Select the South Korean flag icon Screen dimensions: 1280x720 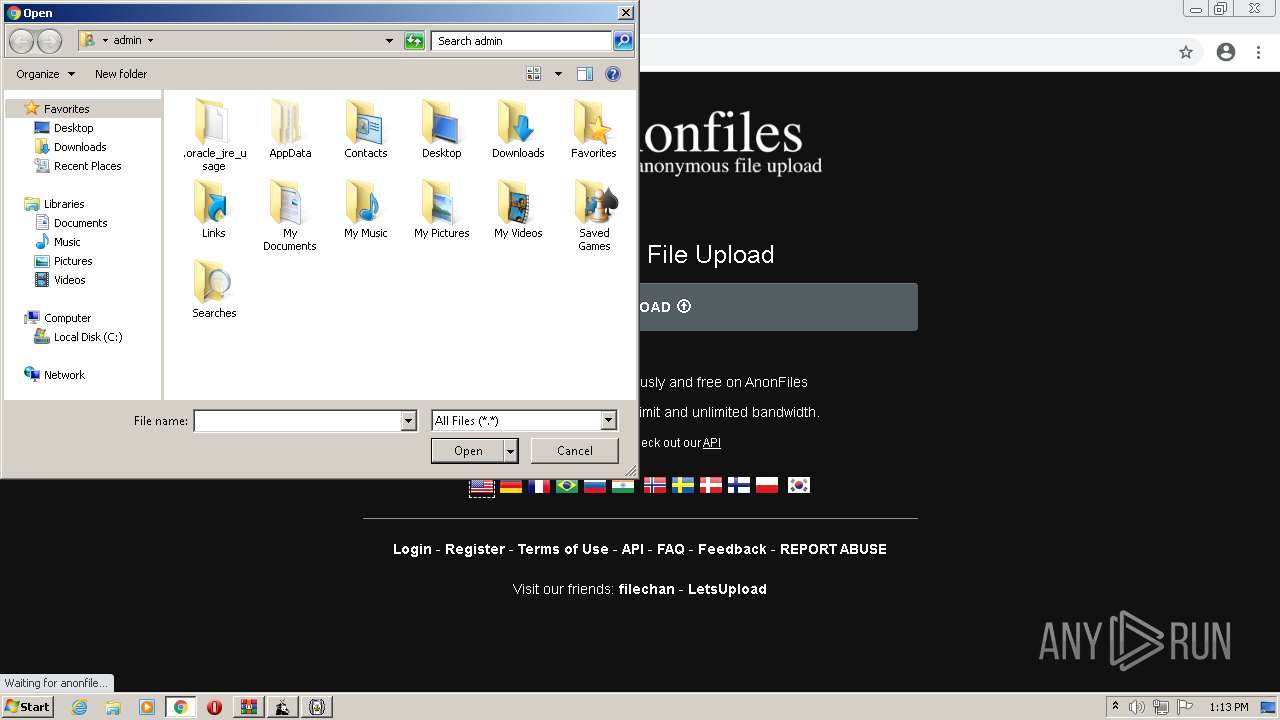(799, 485)
